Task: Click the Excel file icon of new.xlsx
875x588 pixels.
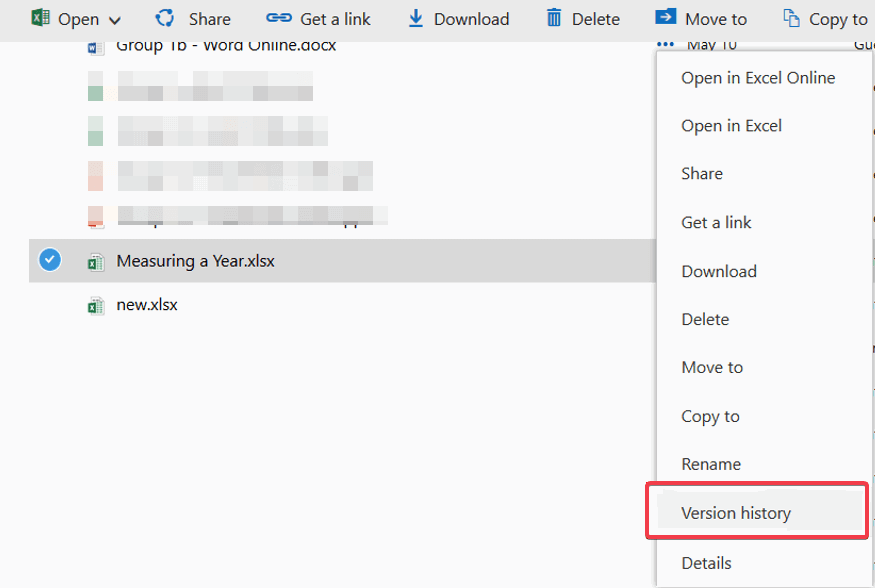Action: (96, 305)
